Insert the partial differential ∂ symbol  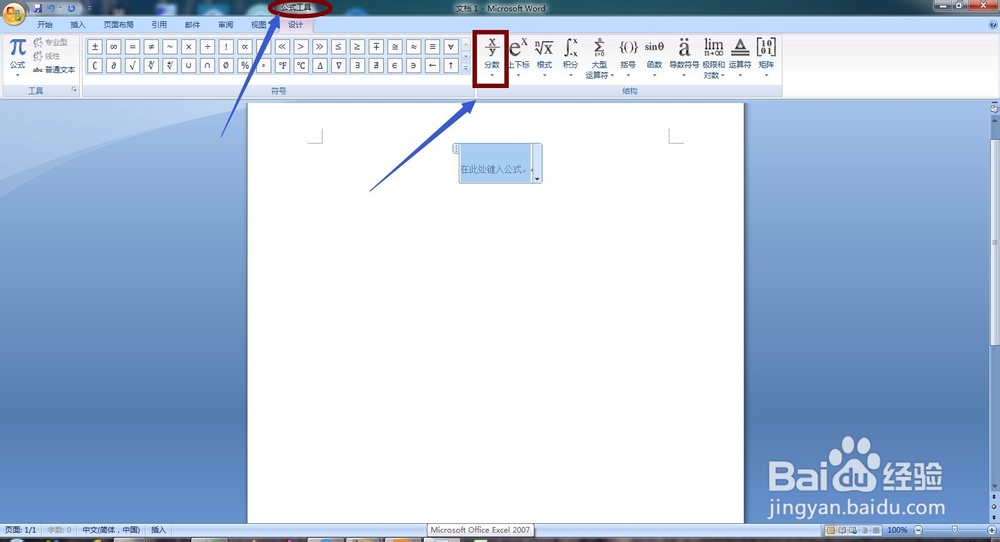(114, 65)
